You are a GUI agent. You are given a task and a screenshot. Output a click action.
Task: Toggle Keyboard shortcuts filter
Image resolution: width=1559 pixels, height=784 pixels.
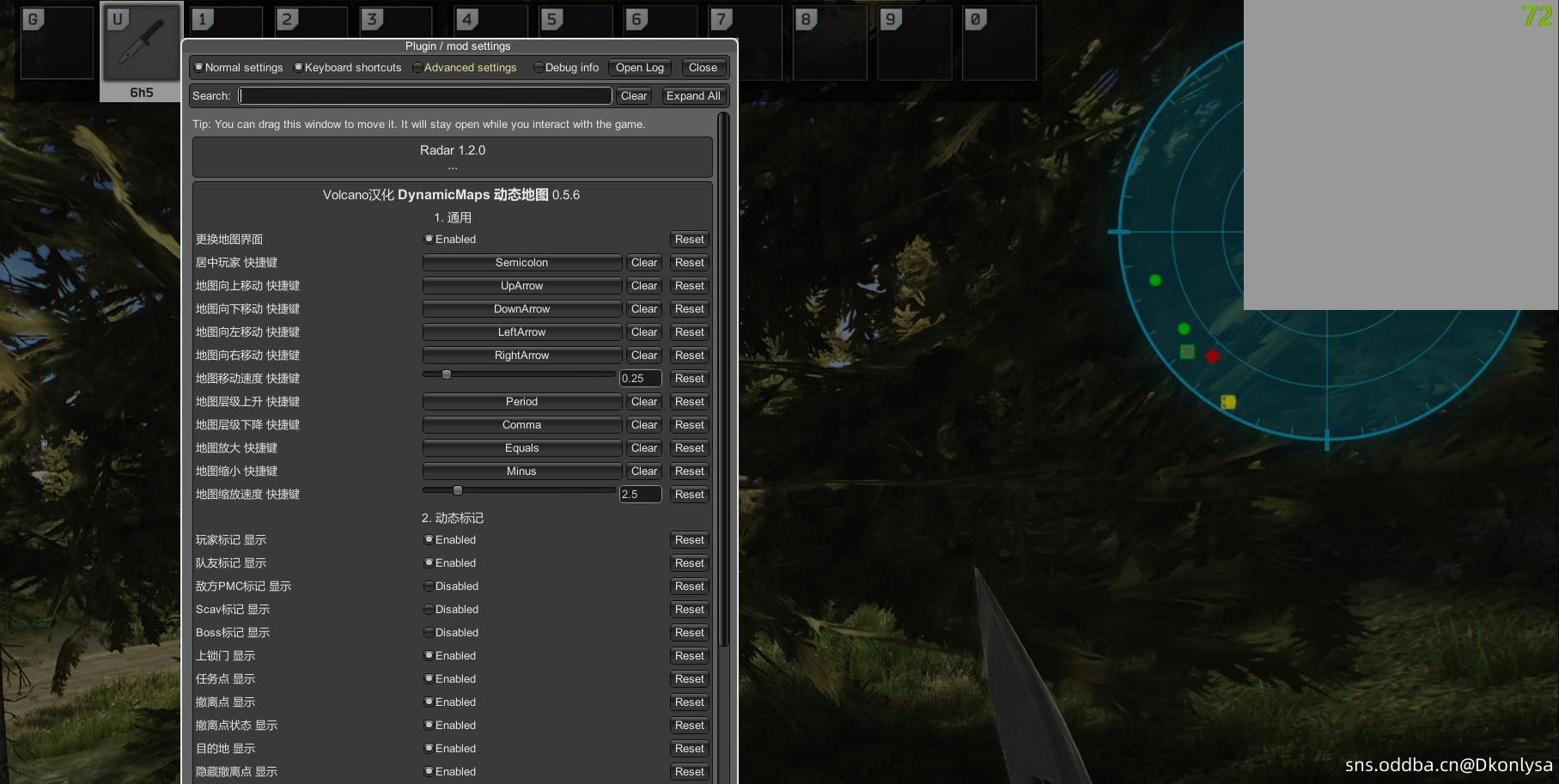coord(348,68)
